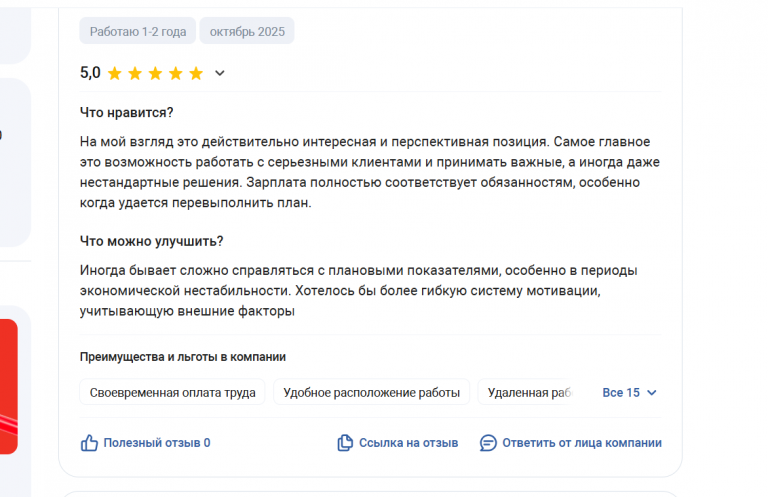This screenshot has height=497, width=768.
Task: Click the copy icon for review link
Action: tap(345, 442)
